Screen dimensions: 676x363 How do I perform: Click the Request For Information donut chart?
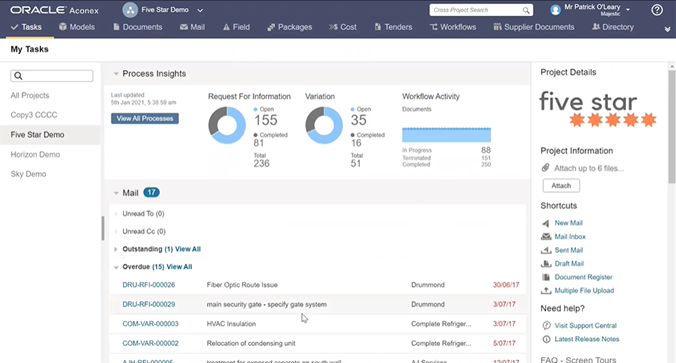(x=227, y=125)
